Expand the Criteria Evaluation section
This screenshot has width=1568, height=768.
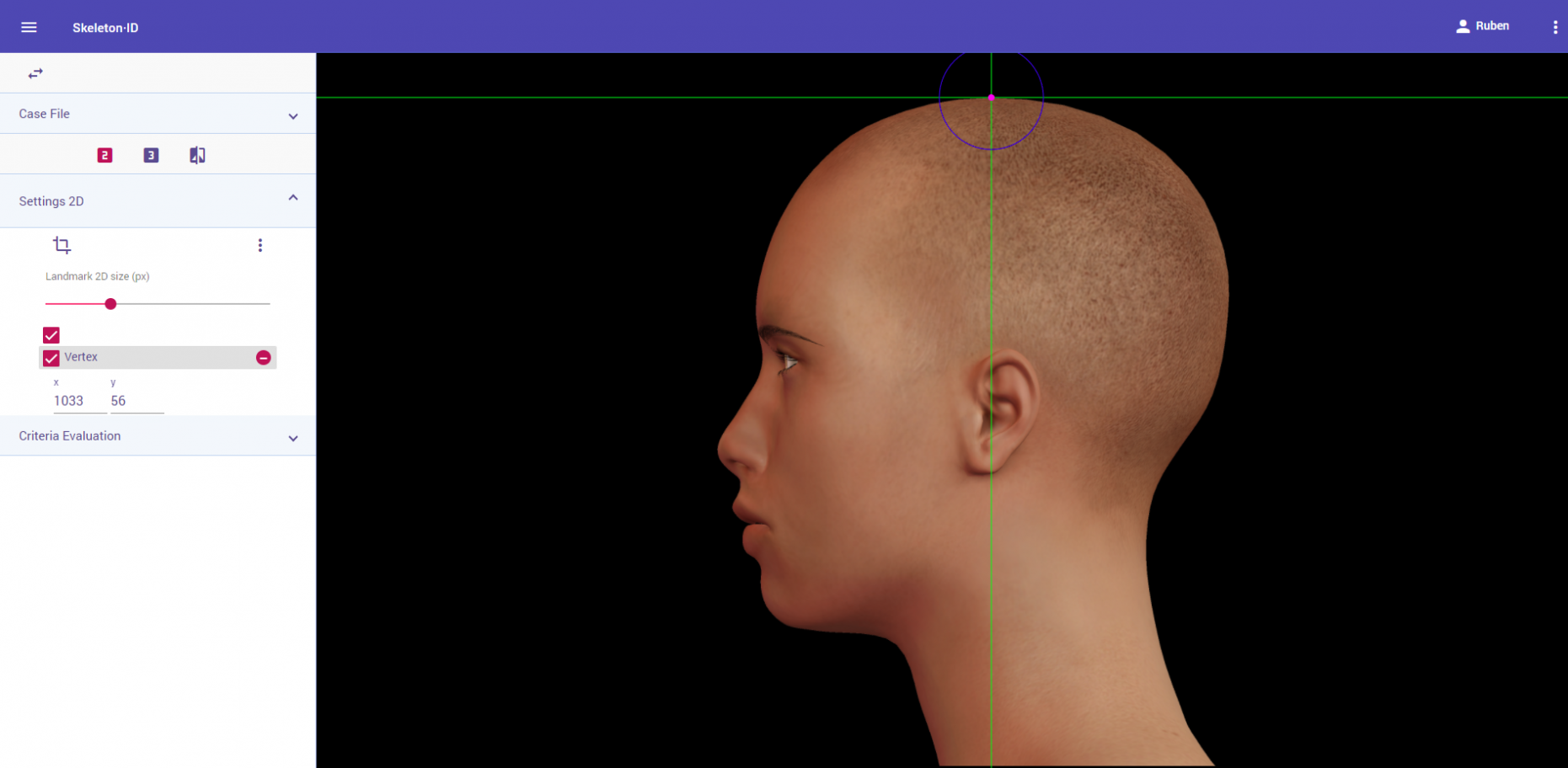[292, 438]
